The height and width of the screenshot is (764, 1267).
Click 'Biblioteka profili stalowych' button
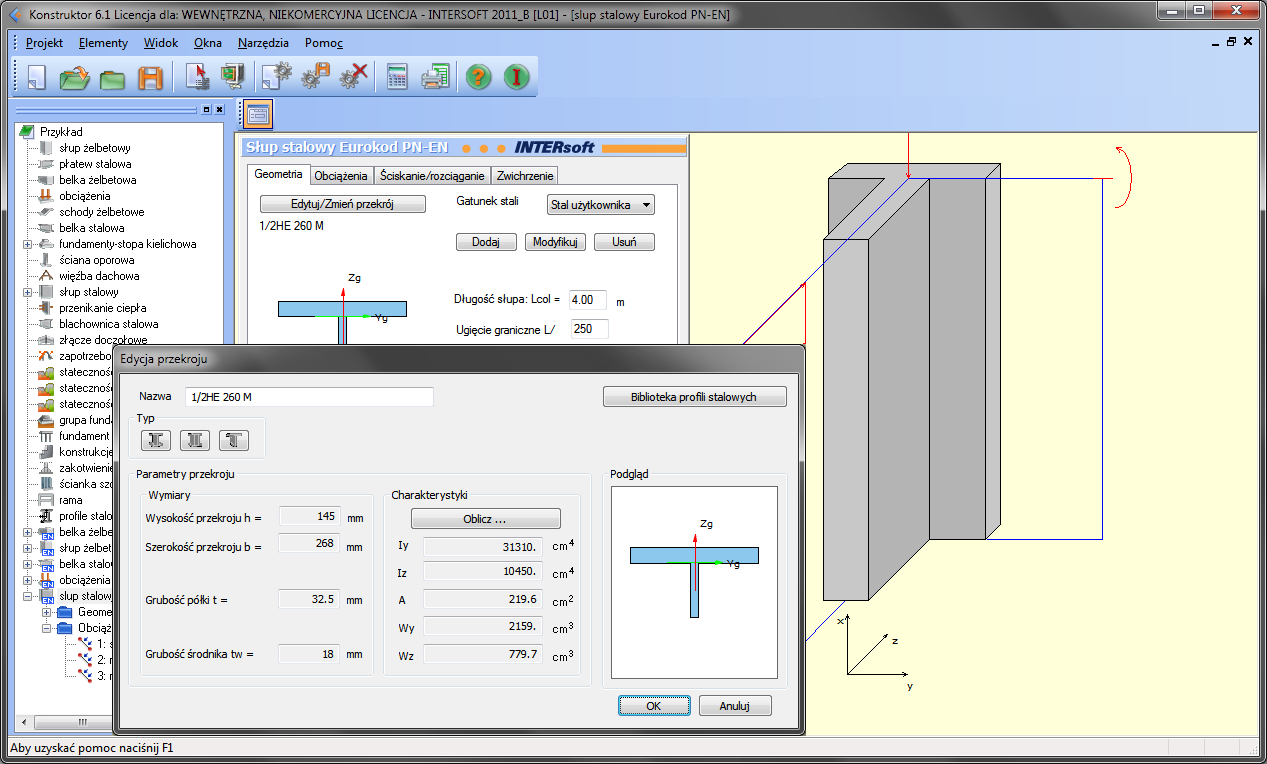tap(695, 397)
